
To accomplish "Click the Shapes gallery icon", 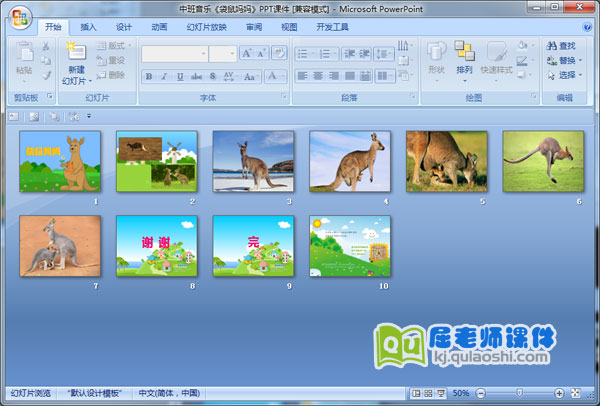I will coord(436,52).
